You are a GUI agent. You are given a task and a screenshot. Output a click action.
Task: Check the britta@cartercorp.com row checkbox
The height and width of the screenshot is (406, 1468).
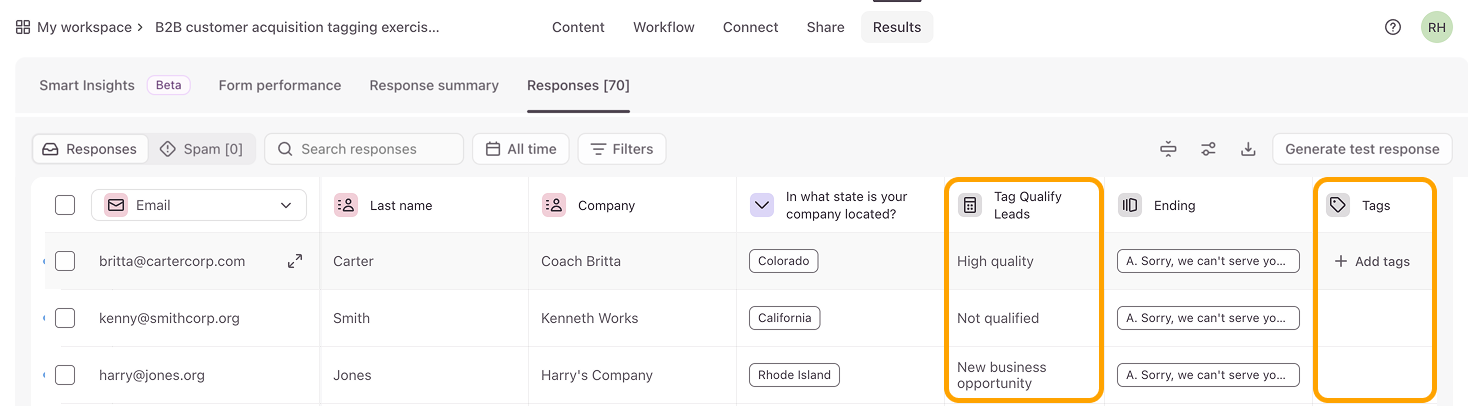point(65,261)
